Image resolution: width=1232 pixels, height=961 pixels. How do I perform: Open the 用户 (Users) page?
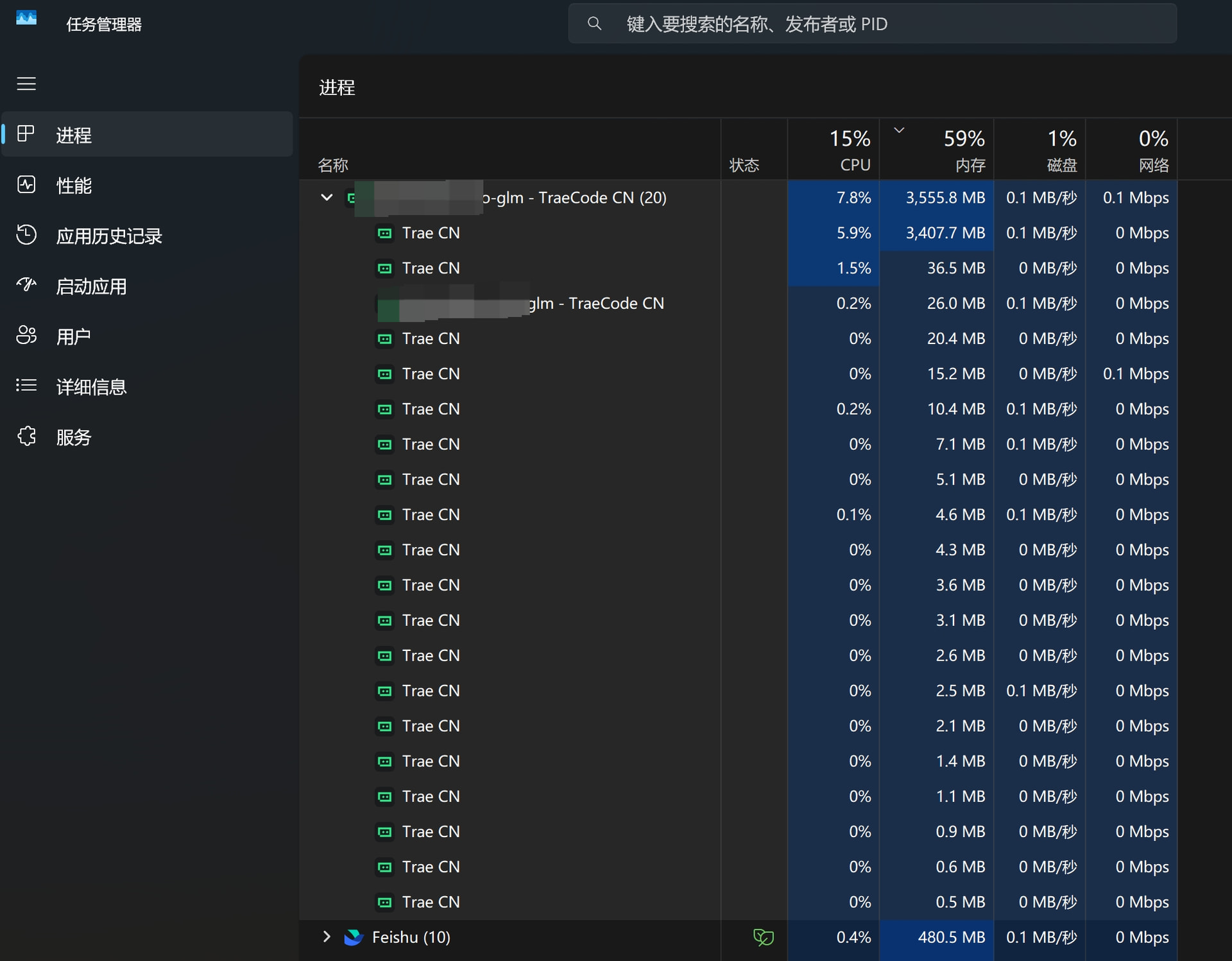(x=148, y=336)
